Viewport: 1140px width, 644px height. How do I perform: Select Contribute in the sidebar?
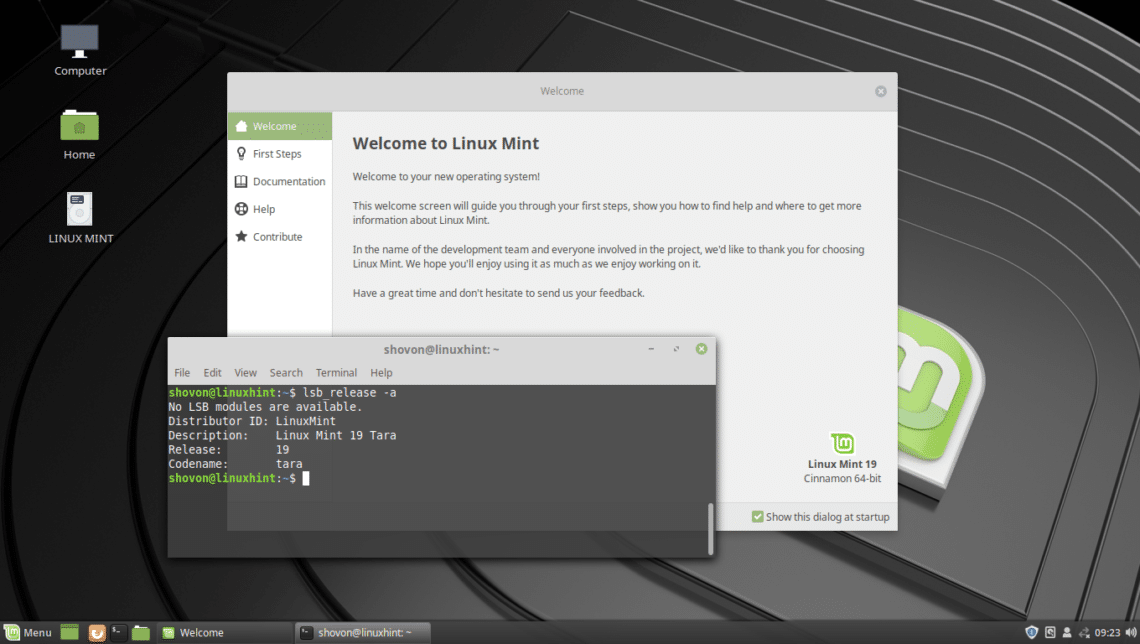[275, 236]
